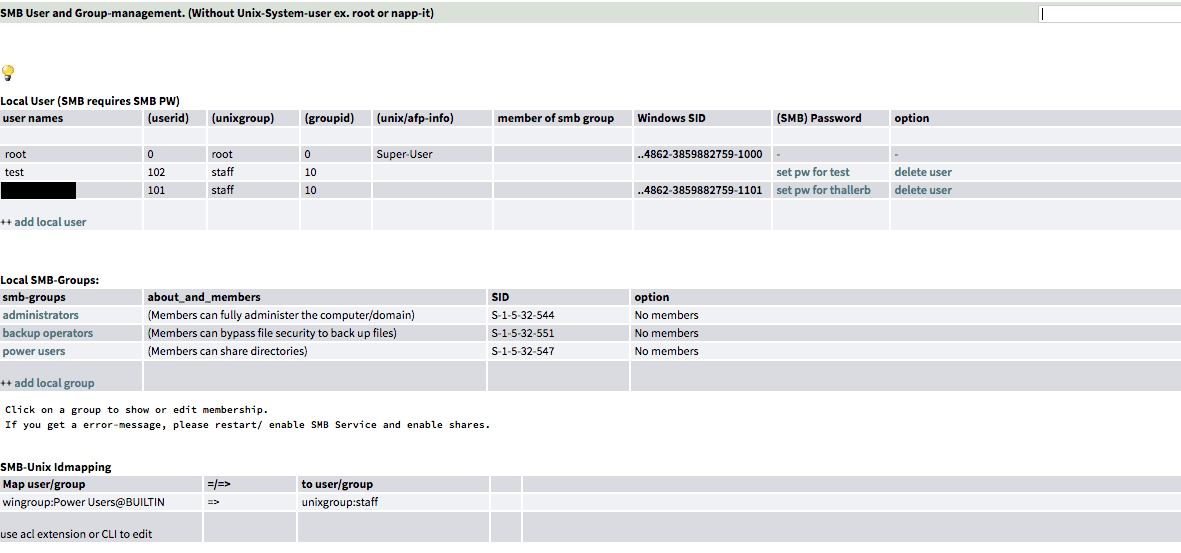Image resolution: width=1181 pixels, height=553 pixels.
Task: Open the administrators SMB group
Action: [40, 315]
